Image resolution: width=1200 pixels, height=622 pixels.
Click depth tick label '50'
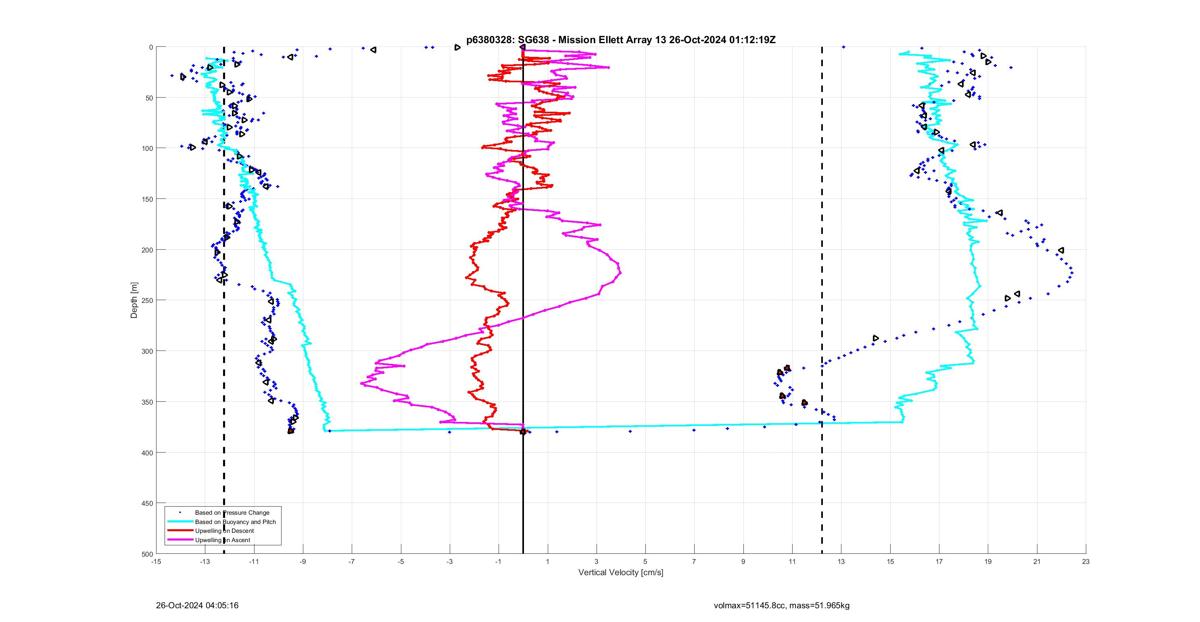(148, 98)
